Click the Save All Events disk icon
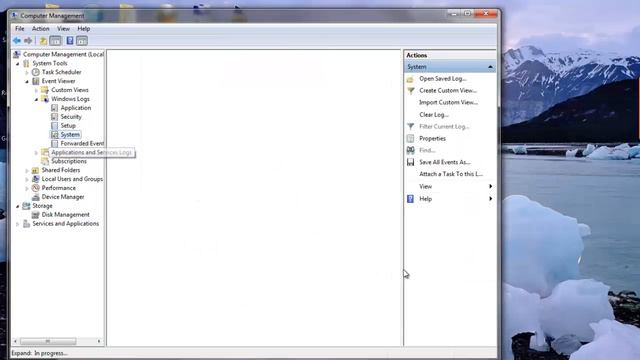Screen dimensions: 640x360 pyautogui.click(x=411, y=162)
